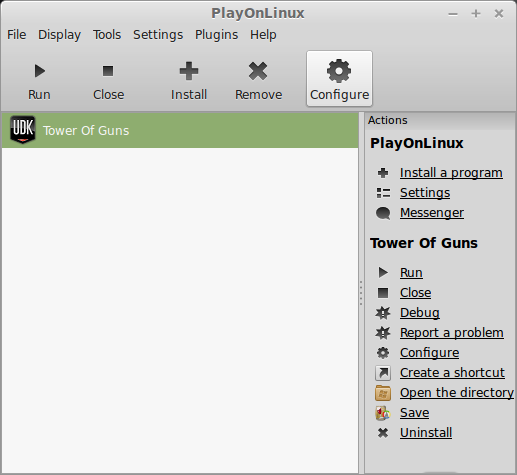
Task: Click the panel splitter handle dots
Action: point(361,293)
